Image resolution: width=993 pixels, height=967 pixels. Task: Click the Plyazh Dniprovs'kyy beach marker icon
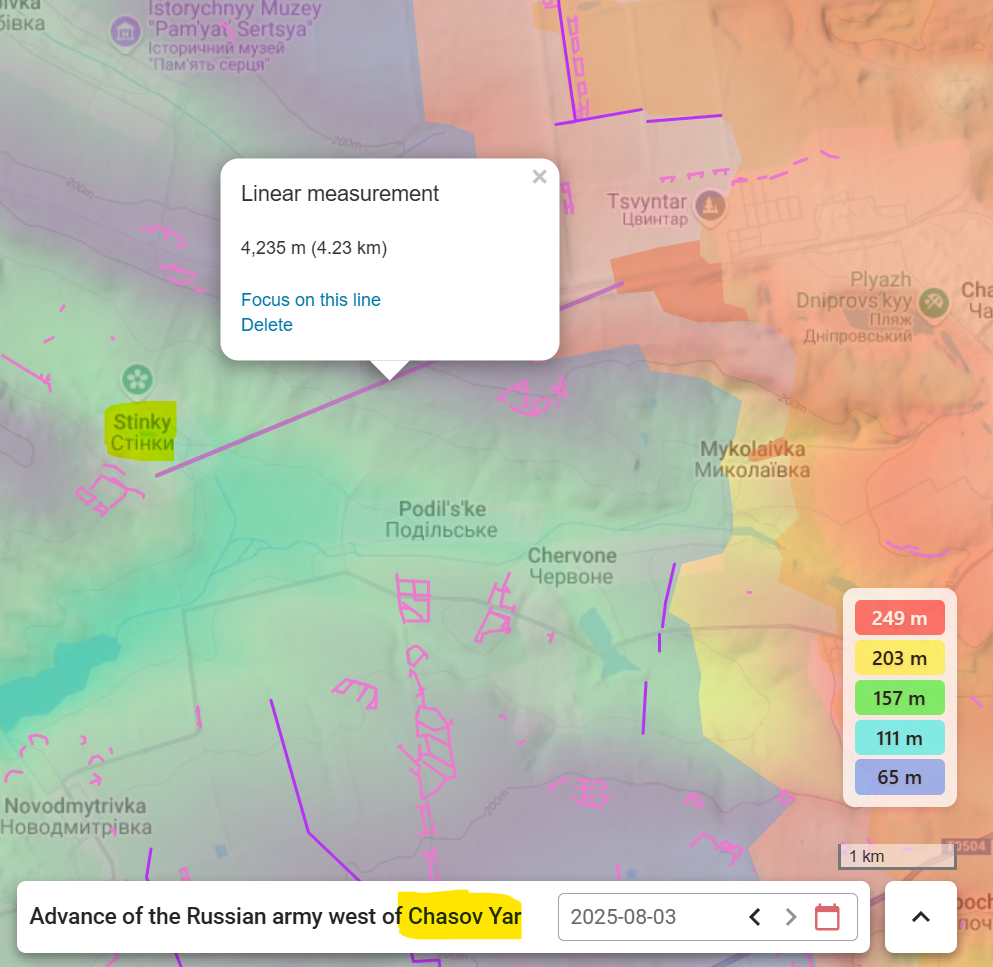[x=934, y=303]
